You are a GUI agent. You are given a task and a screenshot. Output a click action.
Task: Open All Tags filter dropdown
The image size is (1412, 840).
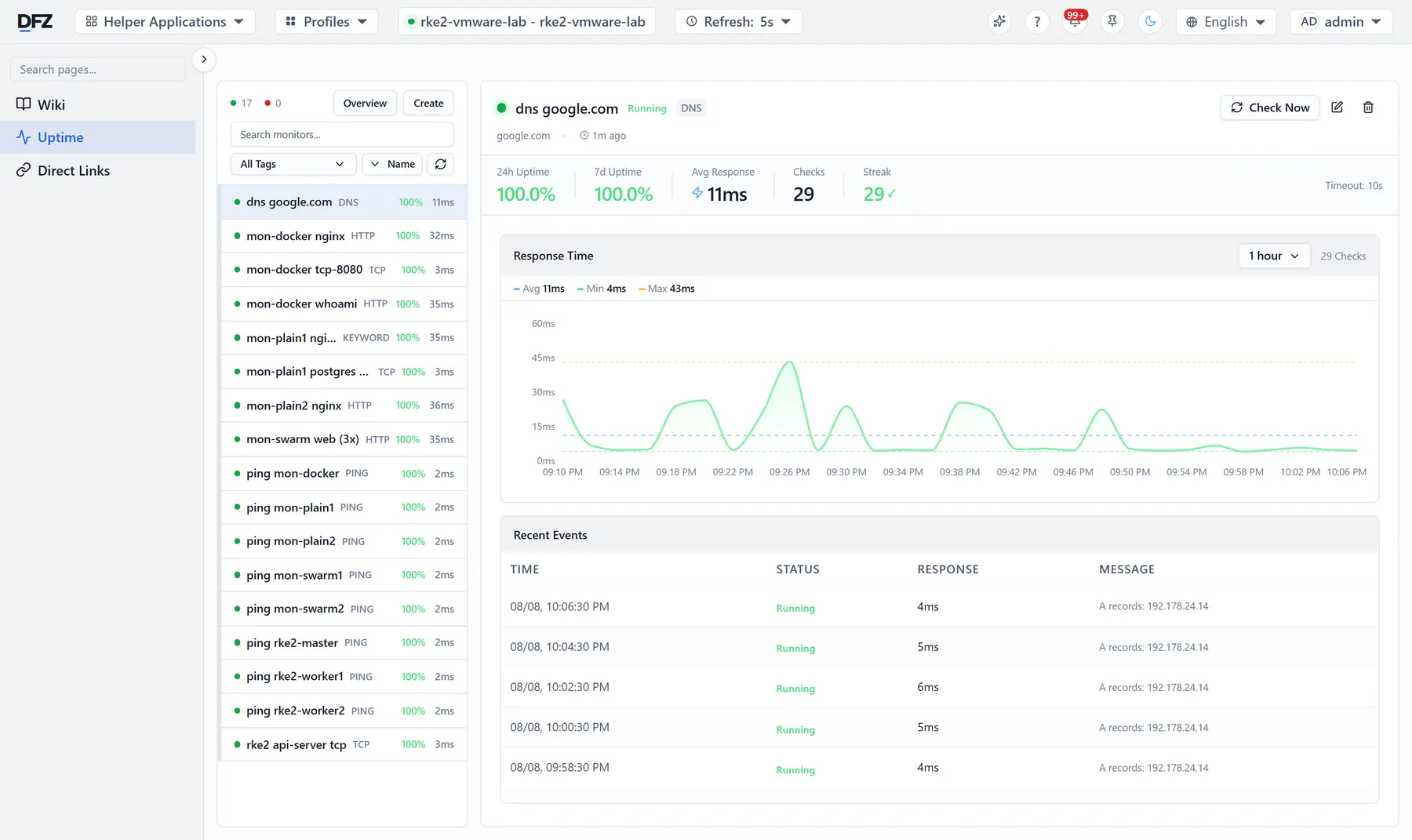(x=293, y=164)
